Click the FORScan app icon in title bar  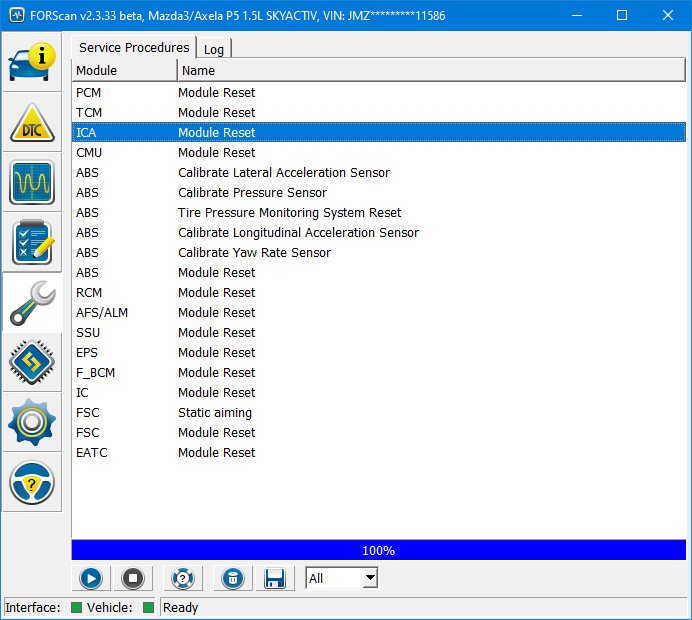[x=17, y=15]
